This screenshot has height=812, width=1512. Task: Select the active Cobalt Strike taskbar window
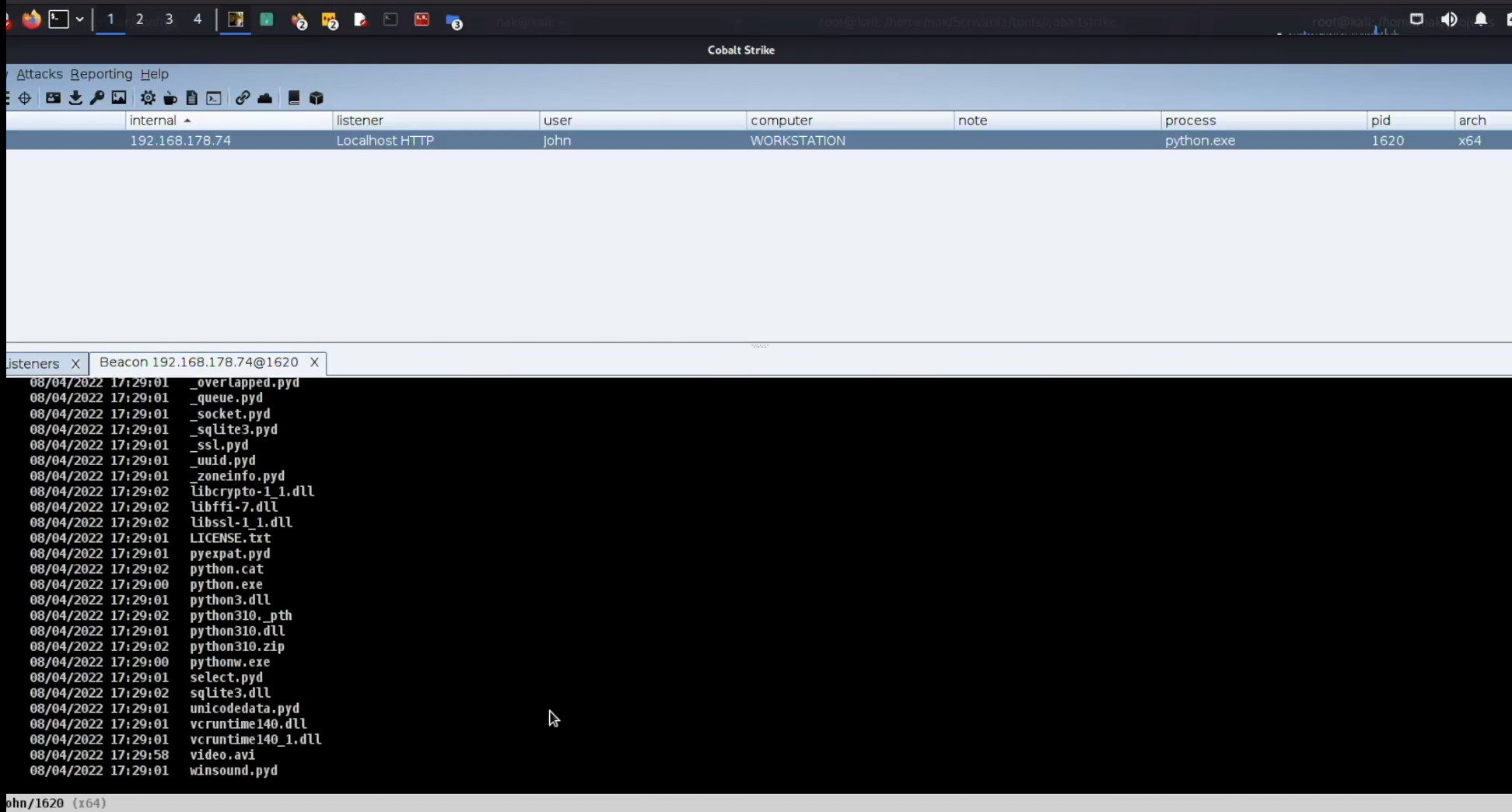236,19
